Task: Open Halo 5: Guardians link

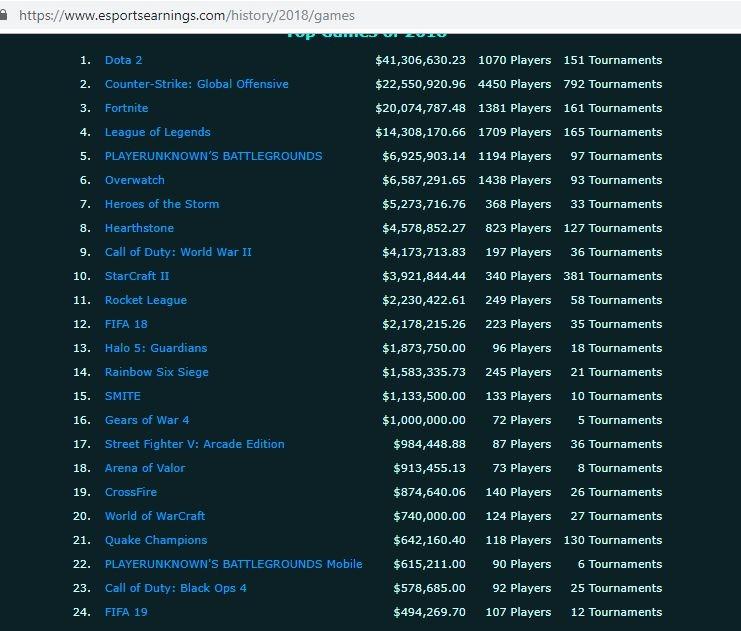Action: point(156,348)
